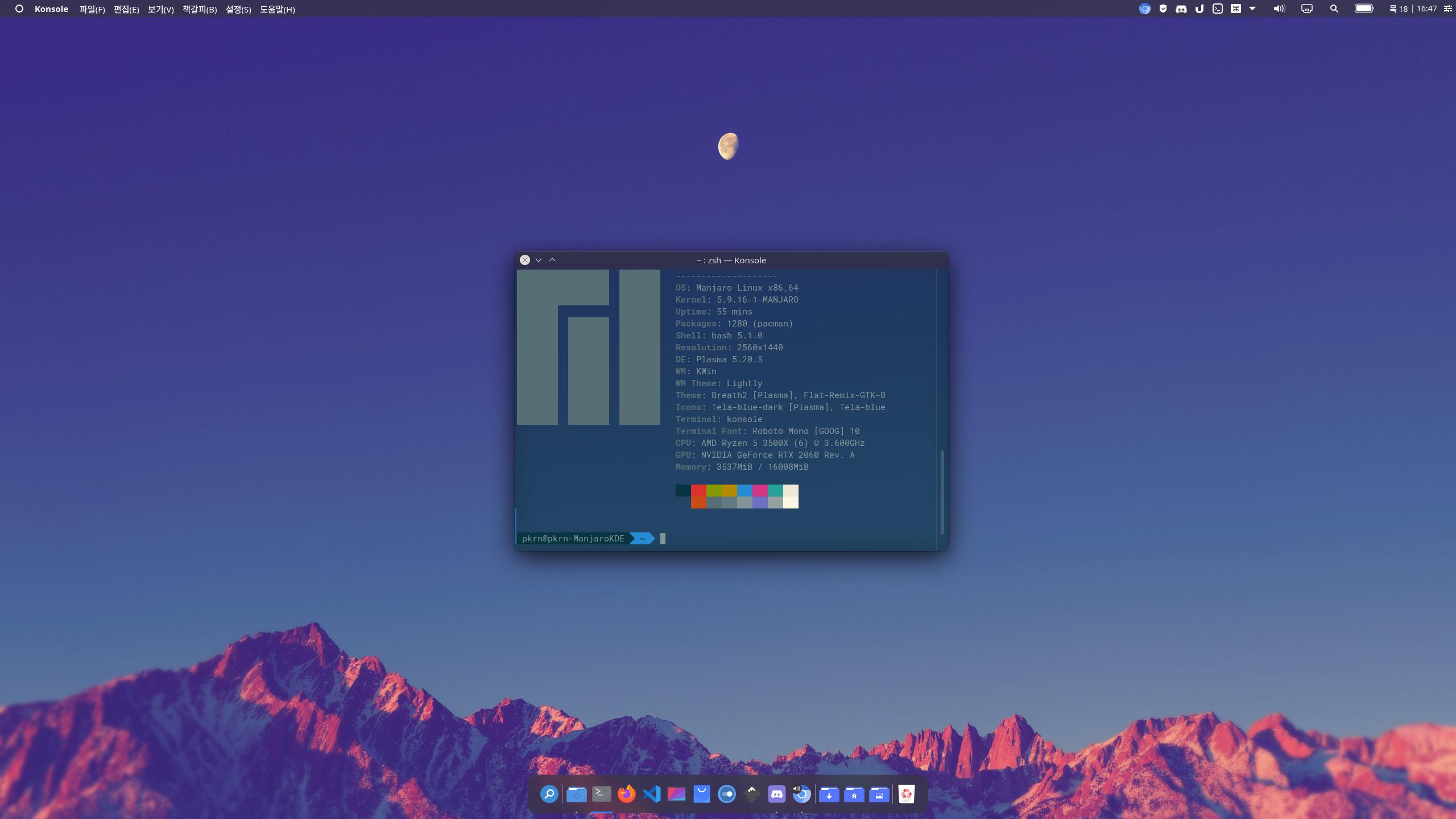The width and height of the screenshot is (1456, 819).
Task: Click the 'Uptime: 55 mins' line
Action: click(714, 312)
